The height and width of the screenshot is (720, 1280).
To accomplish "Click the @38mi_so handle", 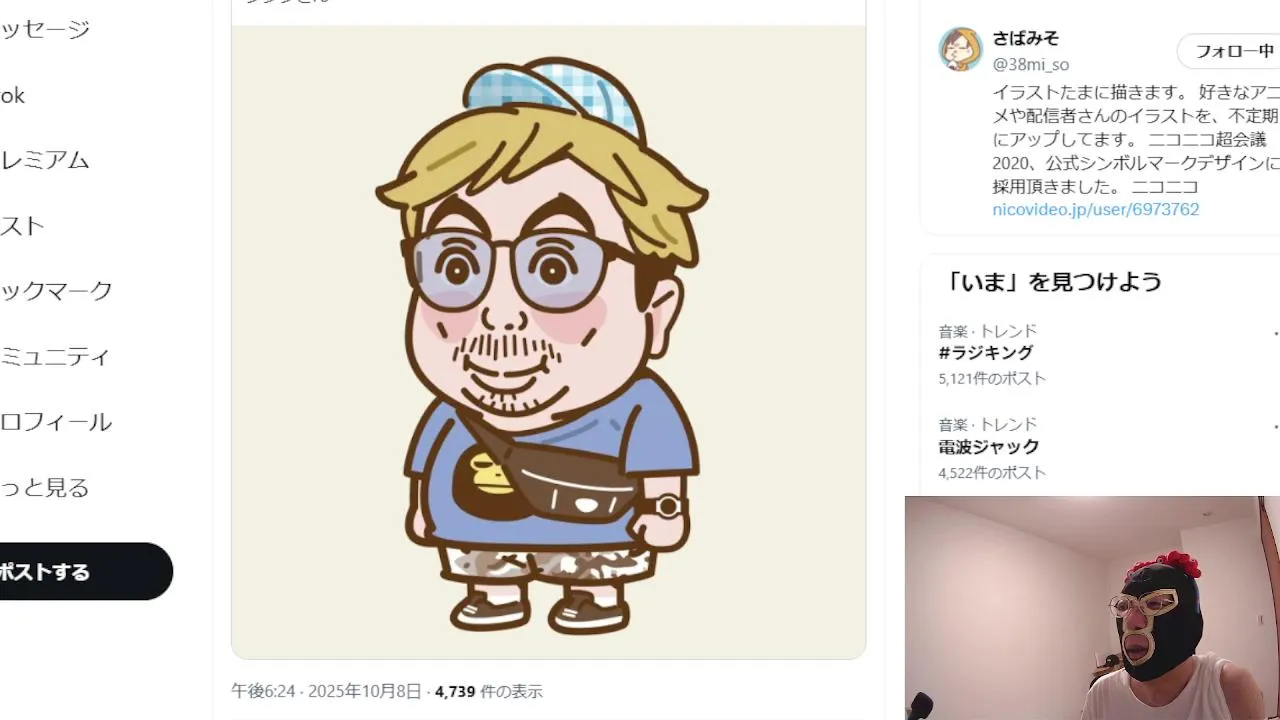I will (x=1030, y=65).
